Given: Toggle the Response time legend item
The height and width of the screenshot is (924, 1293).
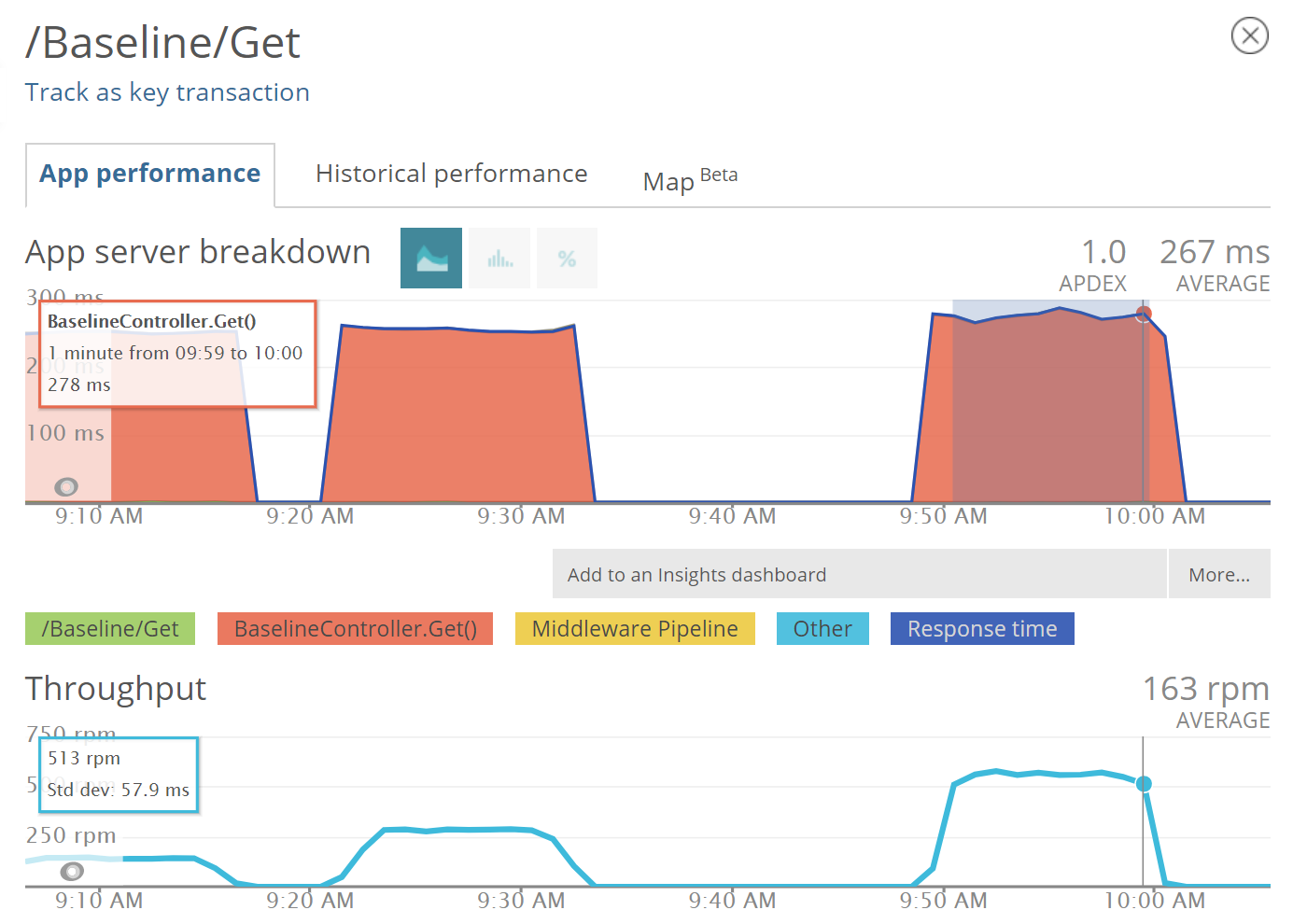Looking at the screenshot, I should click(x=982, y=629).
